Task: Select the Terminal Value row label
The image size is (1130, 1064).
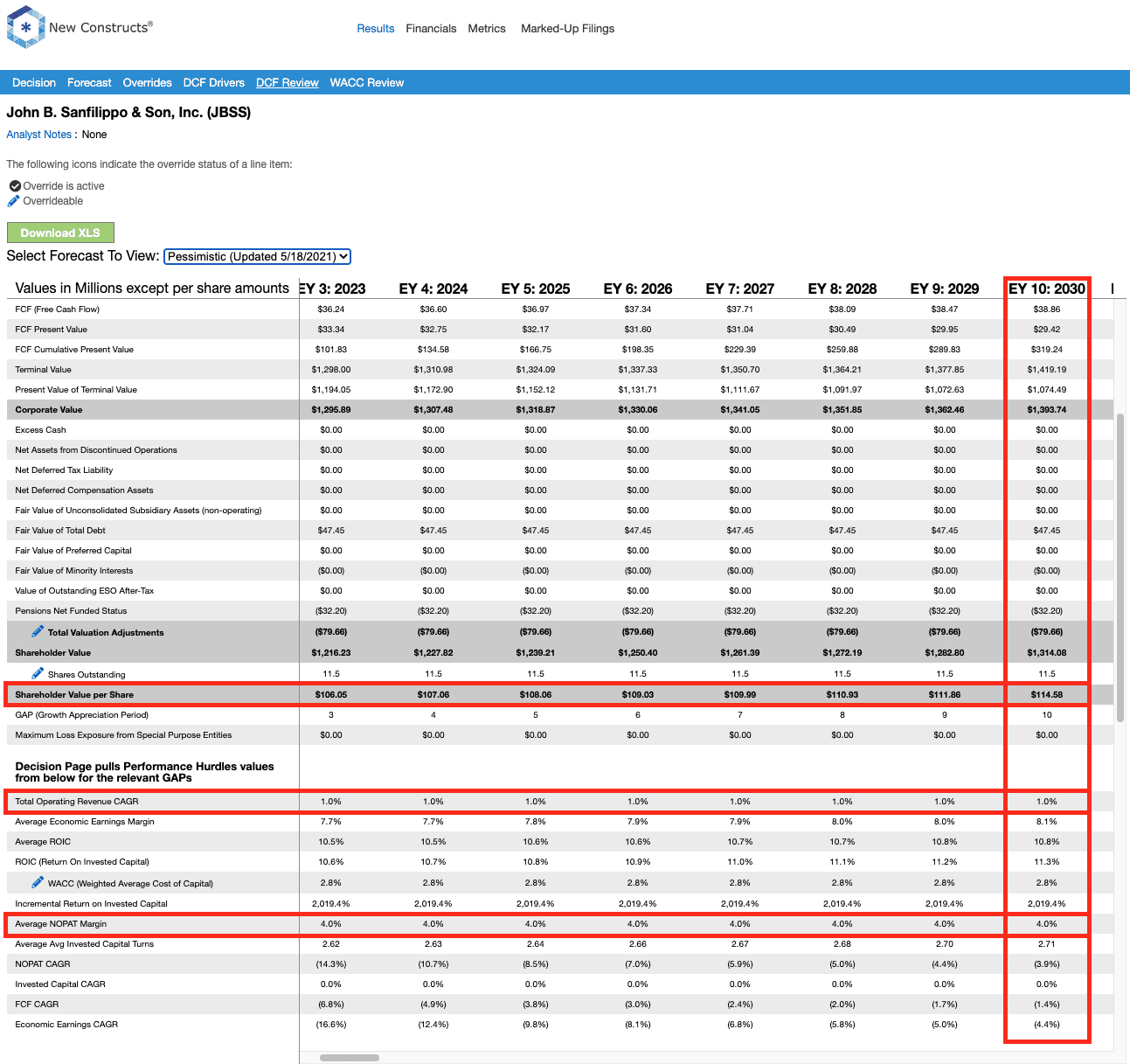Action: point(44,370)
